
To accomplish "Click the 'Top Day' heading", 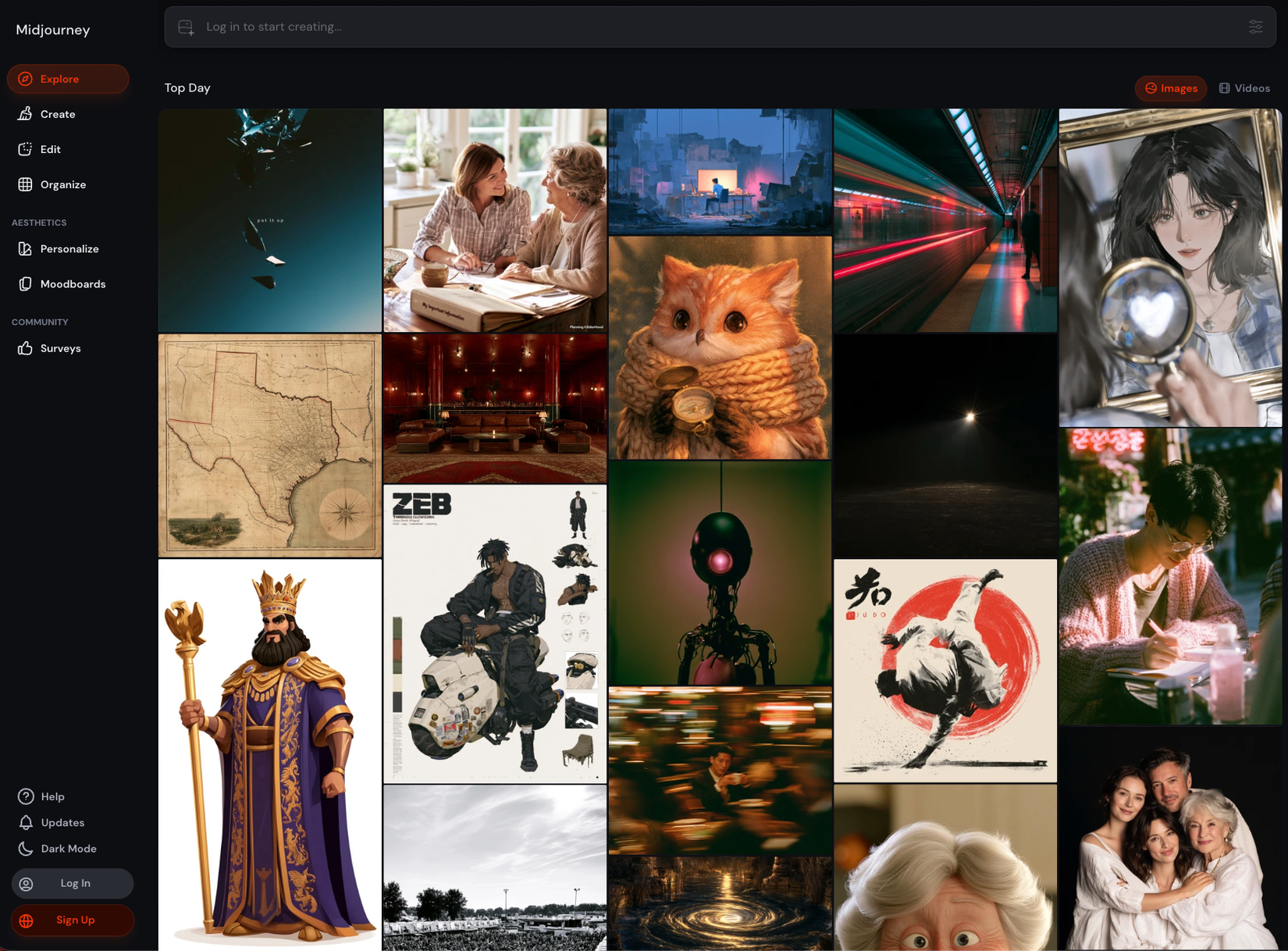I will [187, 88].
